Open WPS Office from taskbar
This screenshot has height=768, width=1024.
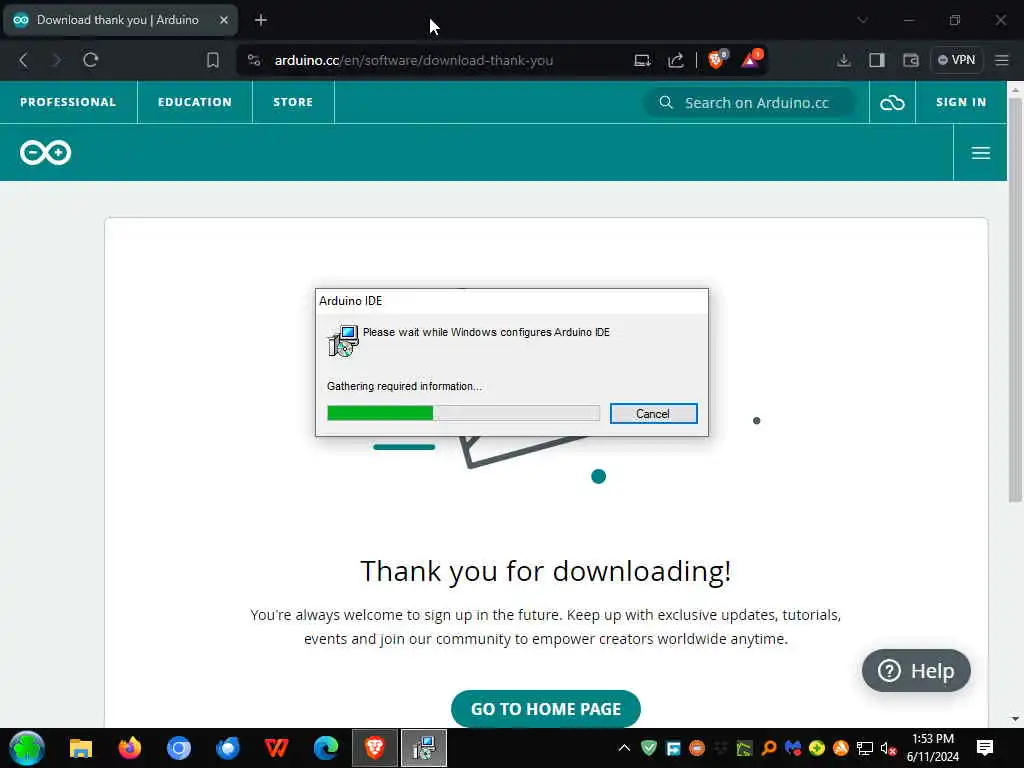(277, 748)
